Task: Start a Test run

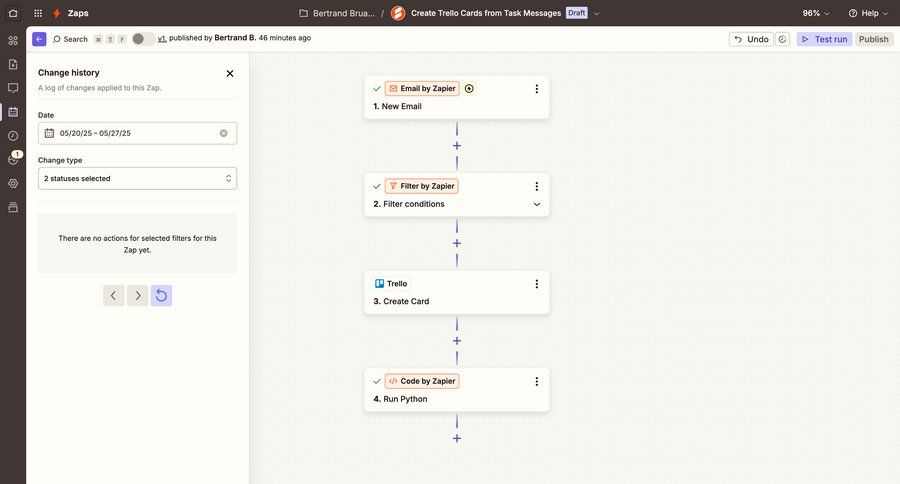Action: (824, 39)
